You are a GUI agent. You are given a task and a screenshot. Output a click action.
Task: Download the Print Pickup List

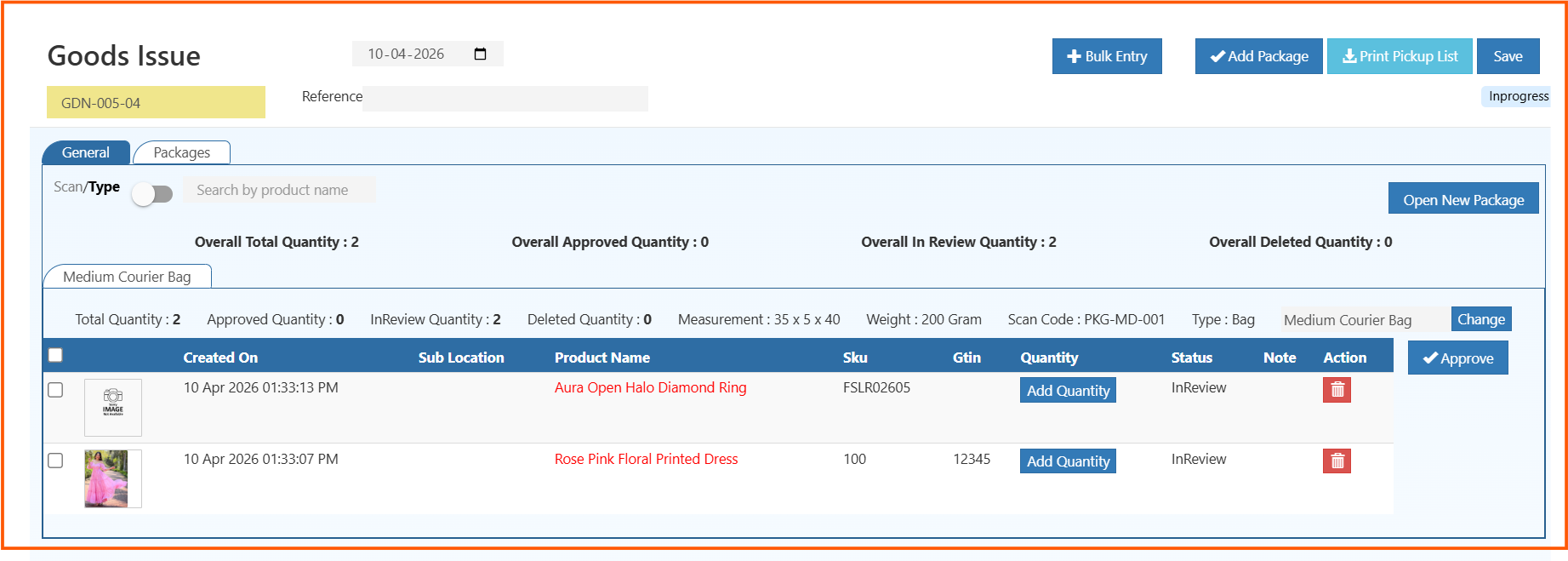(x=1400, y=56)
